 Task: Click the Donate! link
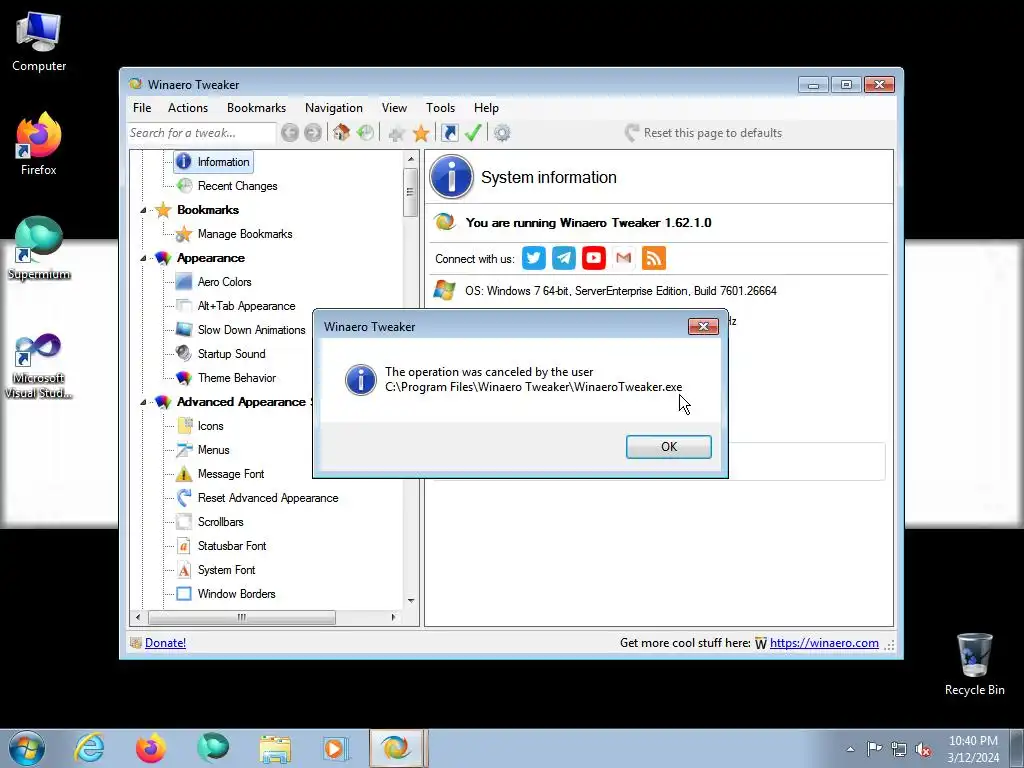point(165,643)
